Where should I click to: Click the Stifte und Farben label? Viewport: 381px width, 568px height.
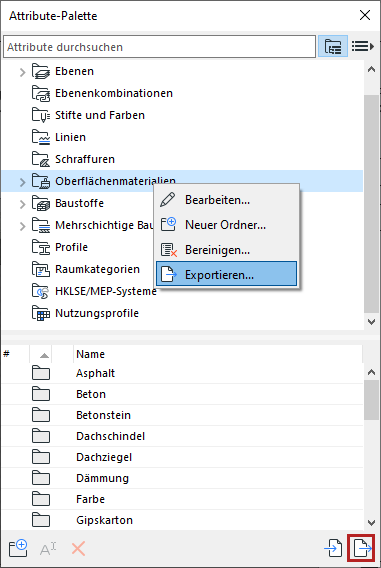click(100, 115)
